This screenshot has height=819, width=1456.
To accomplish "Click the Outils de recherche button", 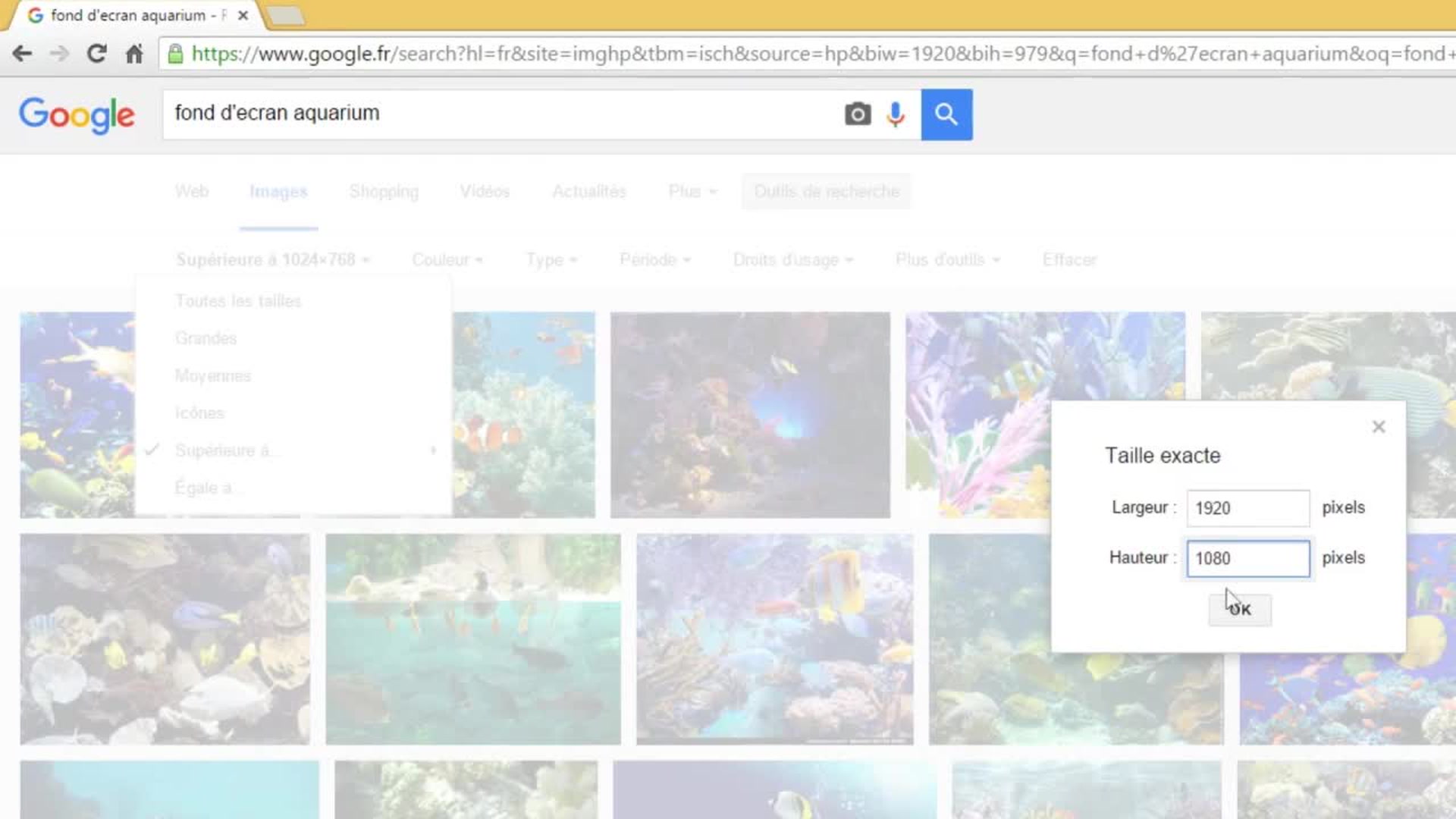I will coord(827,192).
